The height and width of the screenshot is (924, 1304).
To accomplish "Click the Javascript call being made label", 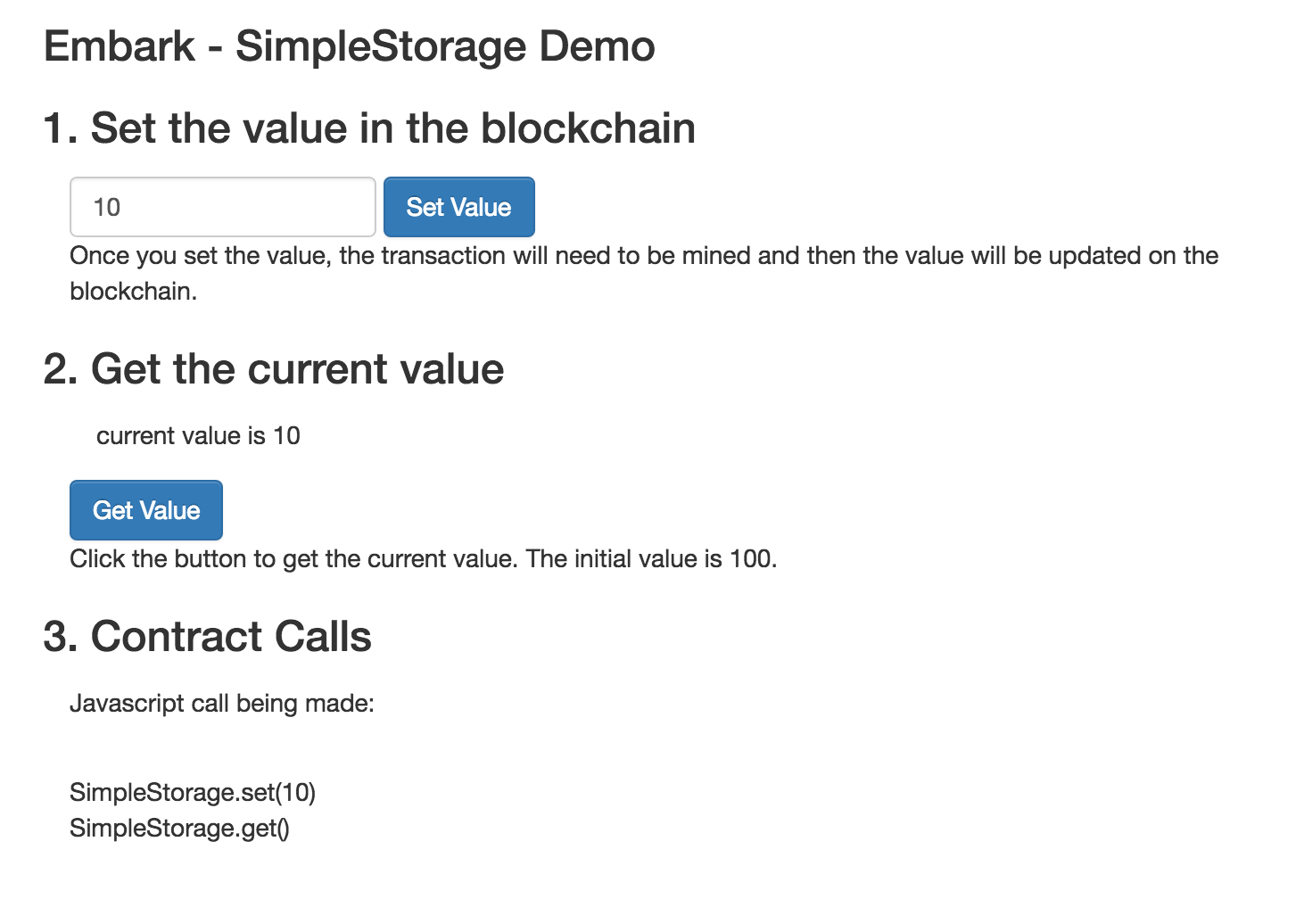I will tap(222, 703).
